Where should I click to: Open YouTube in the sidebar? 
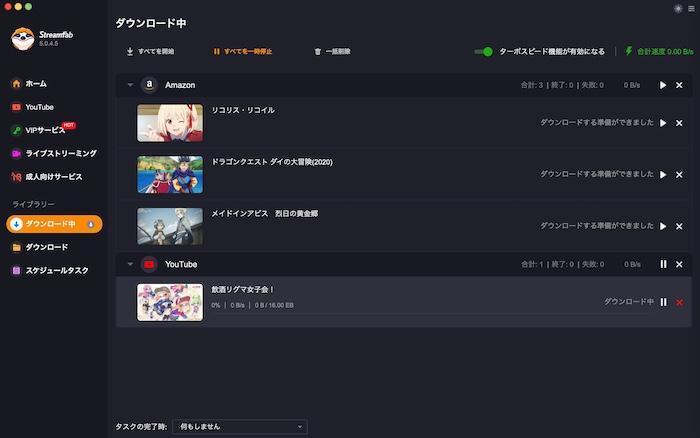(33, 107)
